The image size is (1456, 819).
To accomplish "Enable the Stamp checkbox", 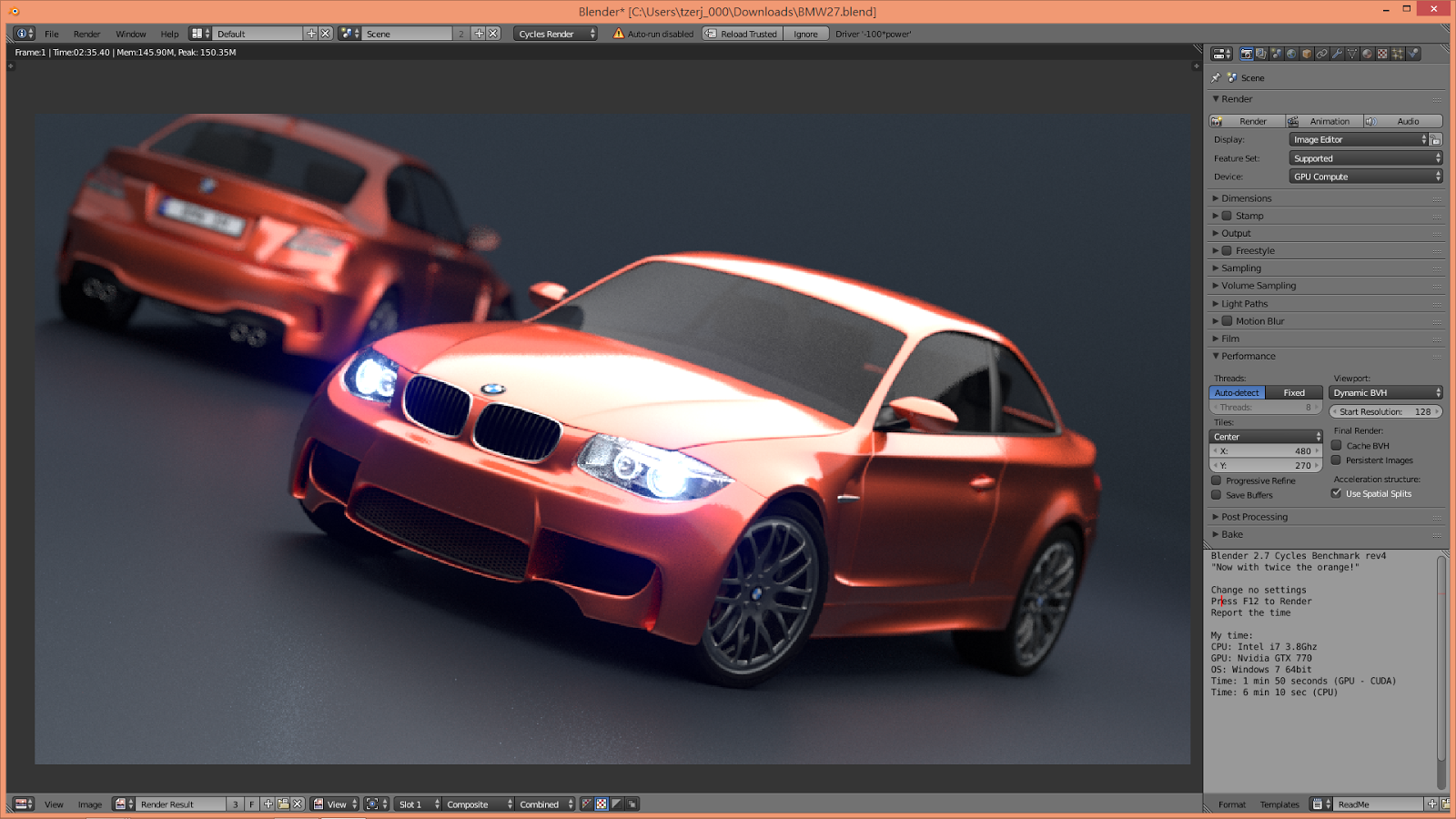I will [x=1227, y=217].
